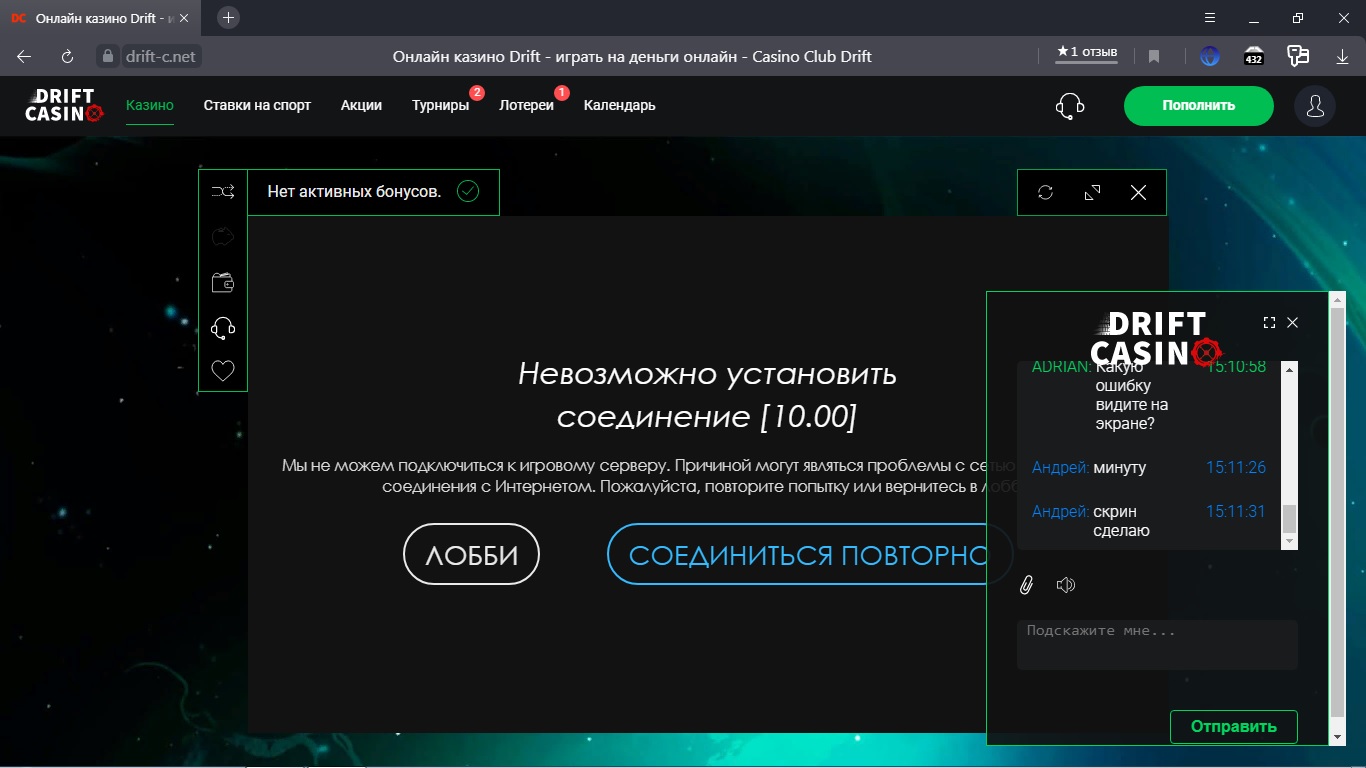
Task: Click chat messages scrollbar thumb
Action: pyautogui.click(x=1290, y=518)
